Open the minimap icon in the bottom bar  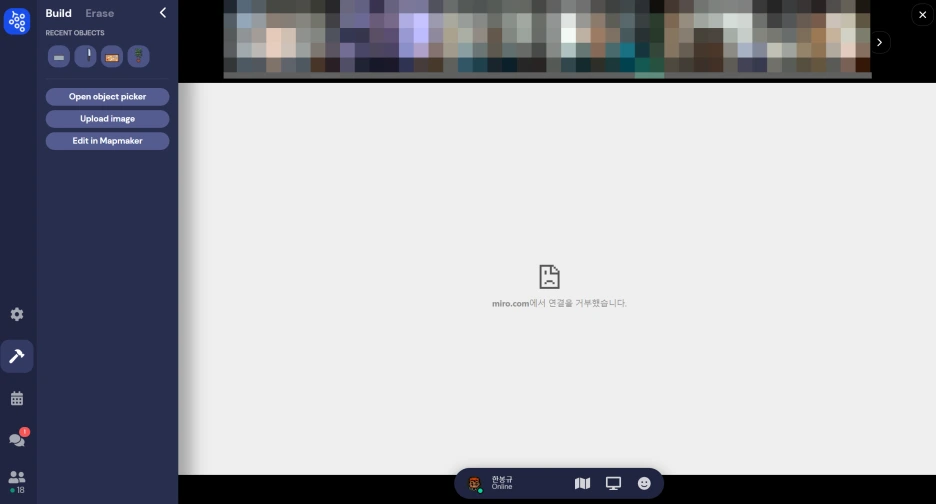coord(583,483)
